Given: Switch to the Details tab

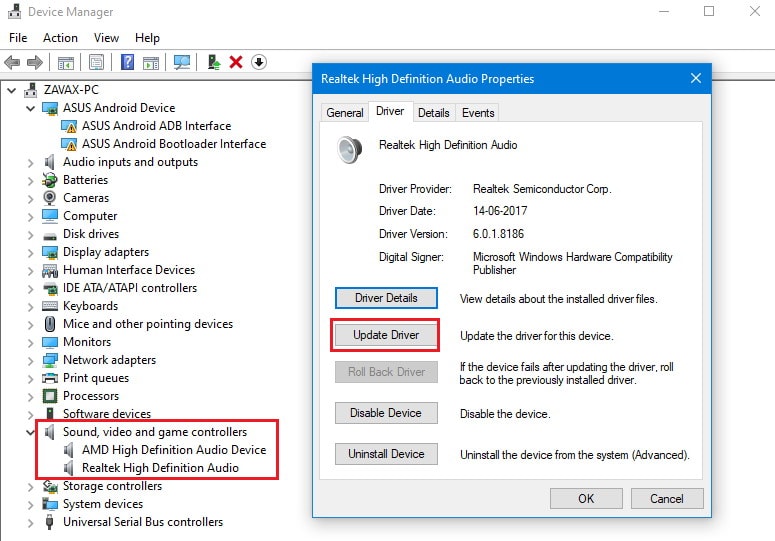Looking at the screenshot, I should click(433, 113).
